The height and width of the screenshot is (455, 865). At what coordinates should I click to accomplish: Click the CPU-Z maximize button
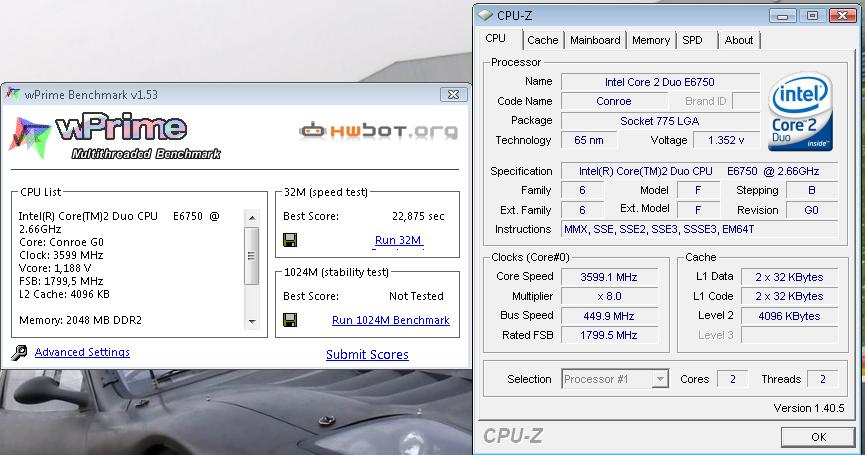coord(813,15)
